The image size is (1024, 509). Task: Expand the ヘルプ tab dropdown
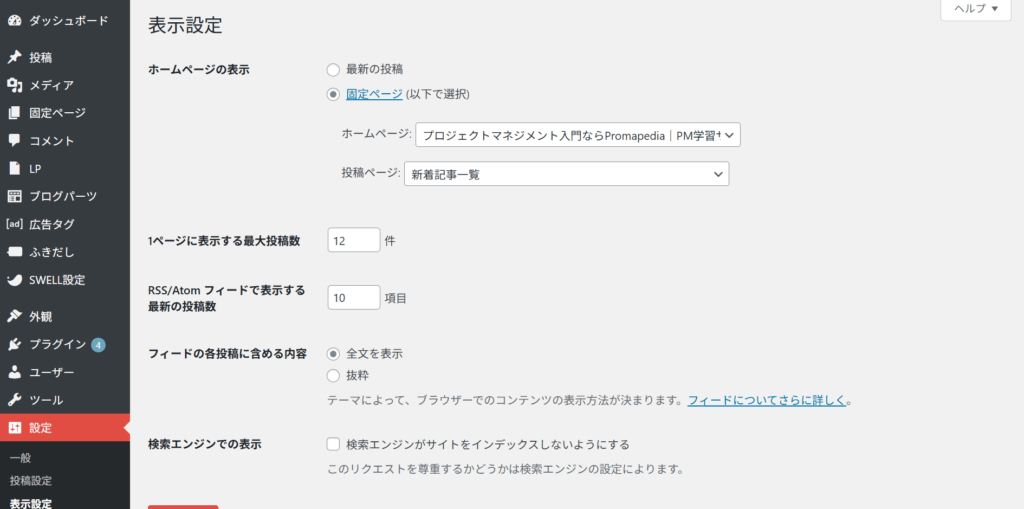point(976,9)
